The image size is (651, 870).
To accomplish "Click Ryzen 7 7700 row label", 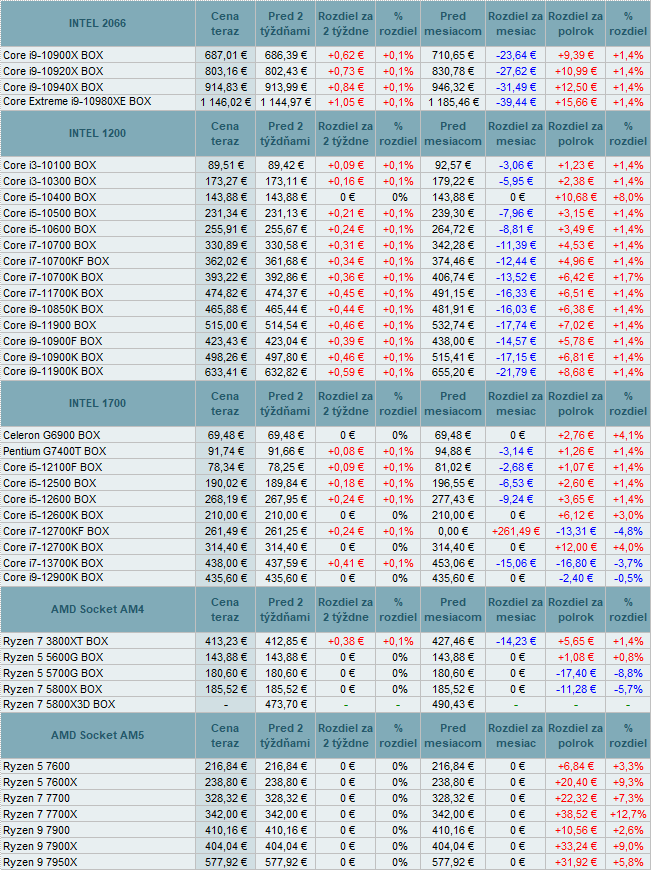I will point(37,799).
